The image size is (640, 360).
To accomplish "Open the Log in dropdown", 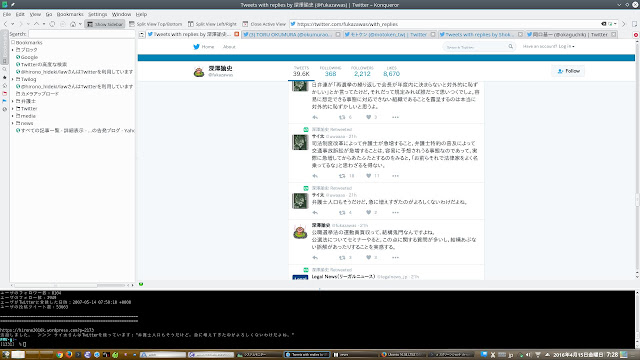I will click(x=549, y=47).
